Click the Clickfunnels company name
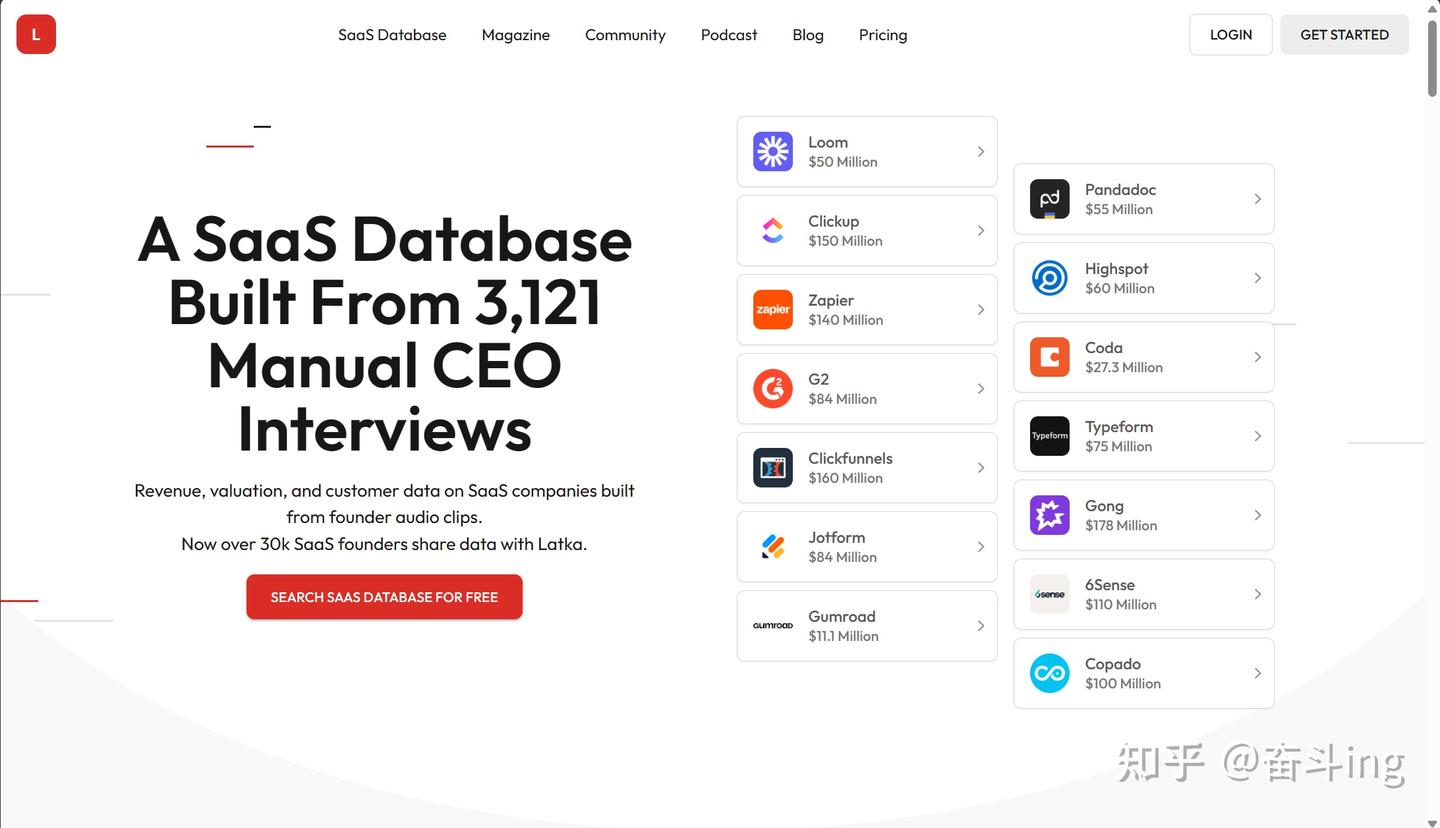 point(850,458)
